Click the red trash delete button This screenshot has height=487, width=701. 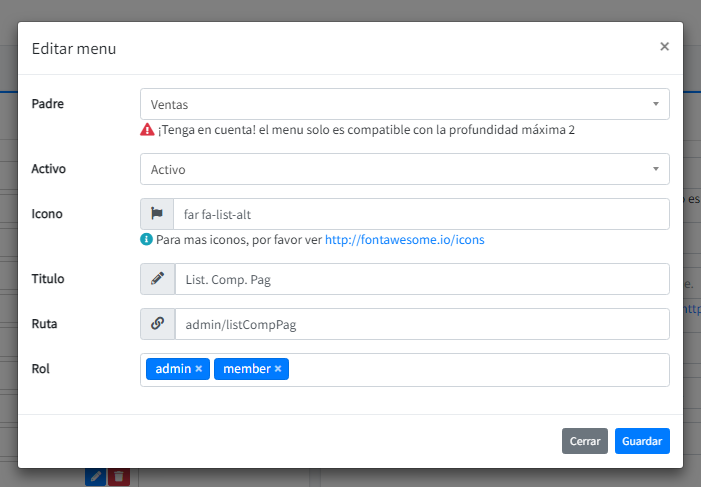click(x=119, y=477)
